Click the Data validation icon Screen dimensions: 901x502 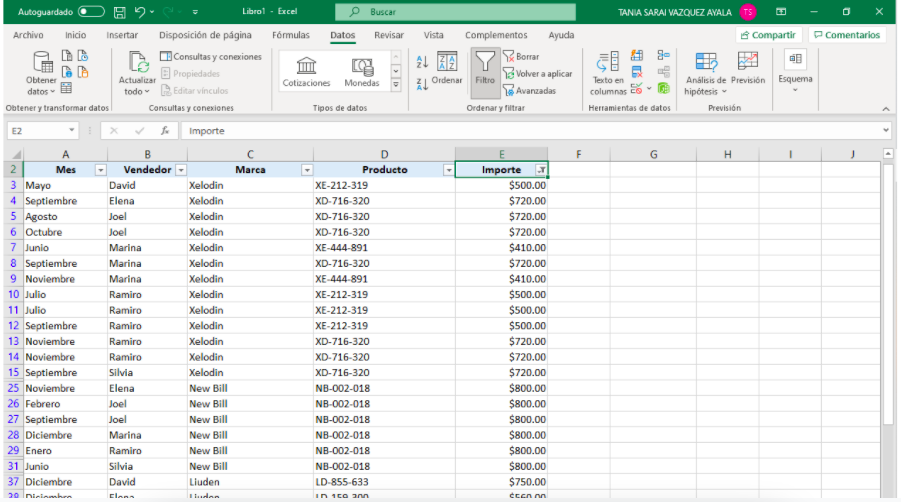[x=636, y=88]
